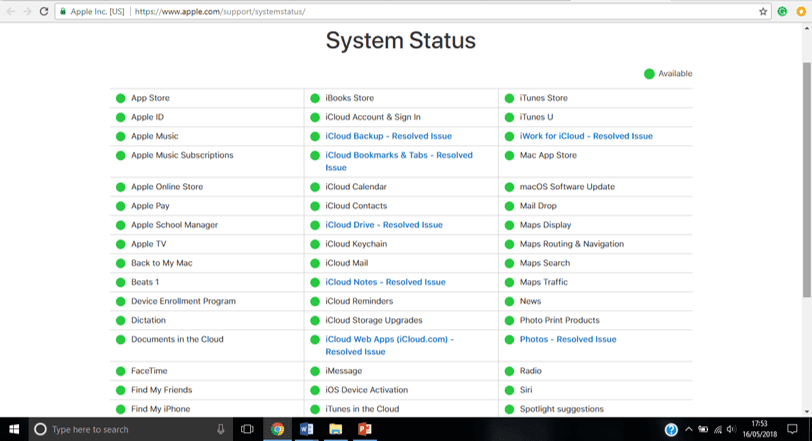Click the green status dot beside App Store
812x441 pixels.
(x=121, y=98)
